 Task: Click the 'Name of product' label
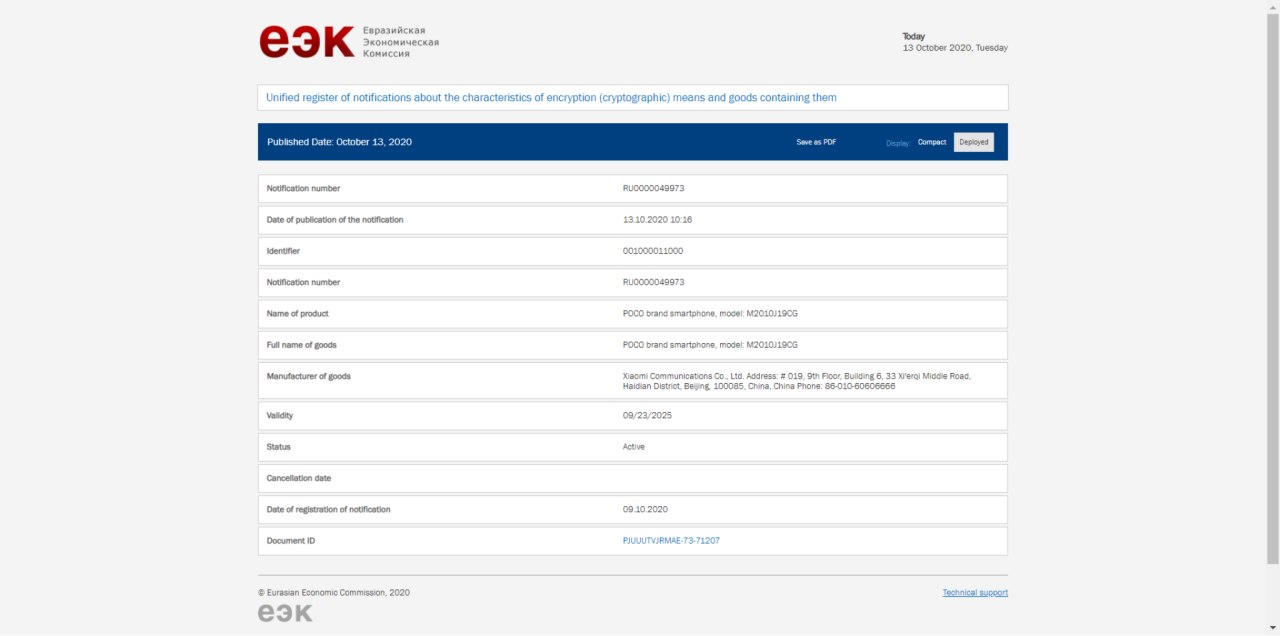(x=297, y=314)
